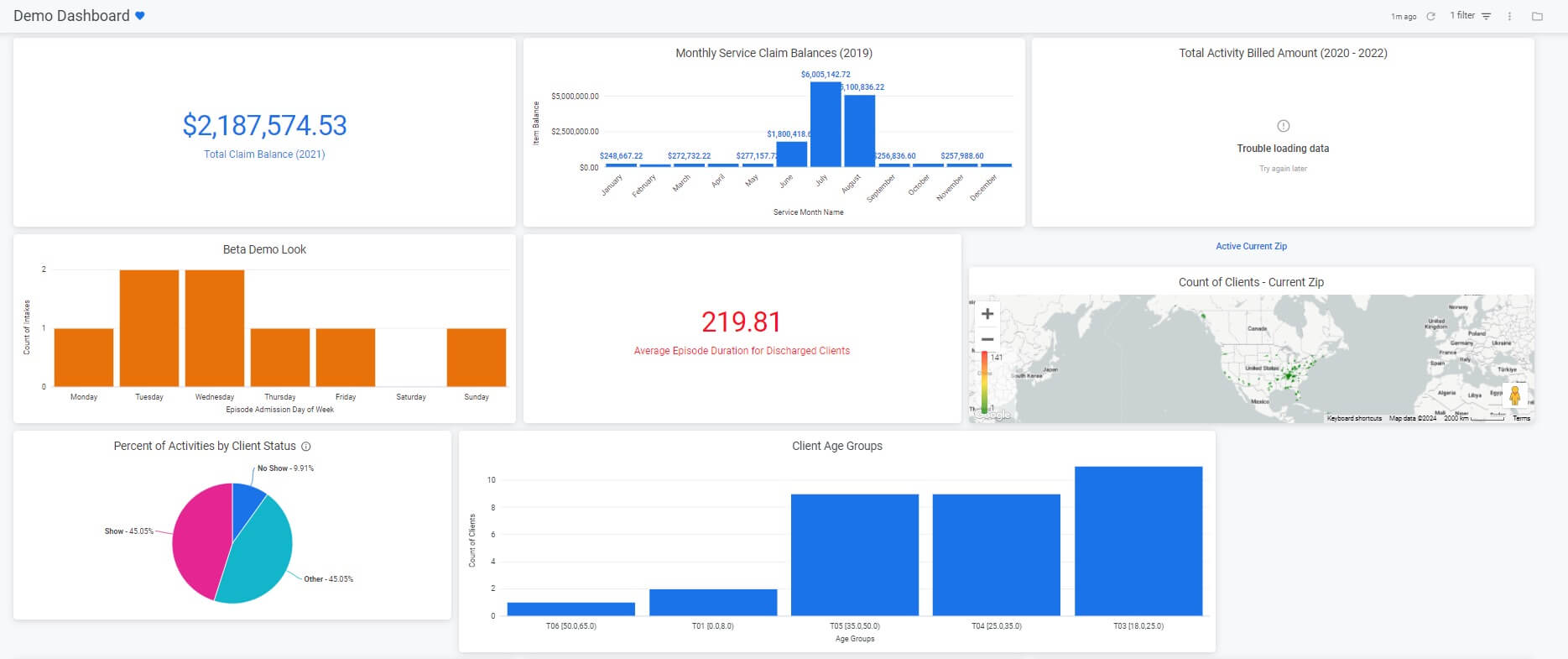Select the June bar in Monthly Service Claim Balances
Screen dimensions: 1568x659
[x=791, y=154]
